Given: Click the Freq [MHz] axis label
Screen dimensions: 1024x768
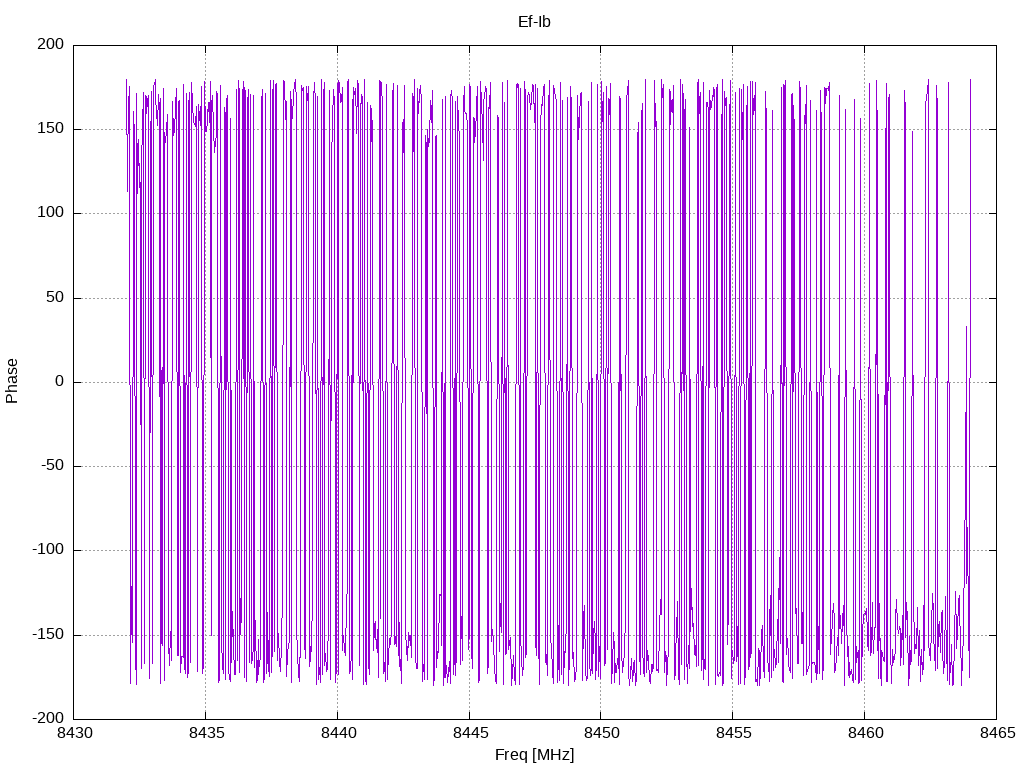Looking at the screenshot, I should point(534,754).
